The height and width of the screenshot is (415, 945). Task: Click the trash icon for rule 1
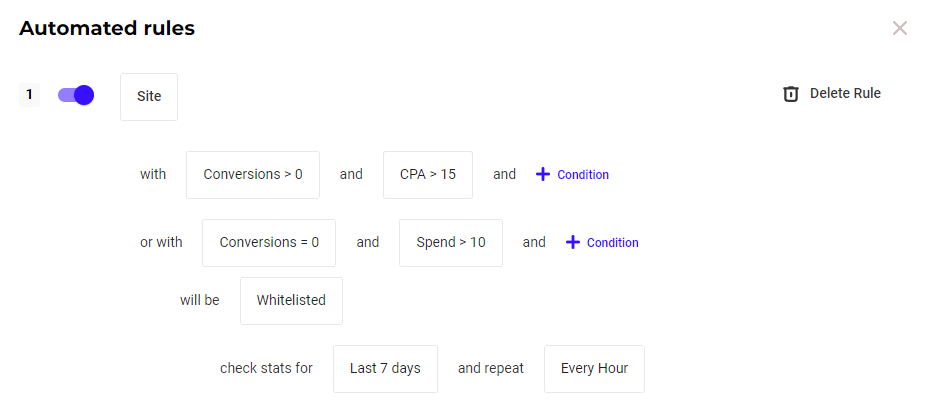coord(790,94)
